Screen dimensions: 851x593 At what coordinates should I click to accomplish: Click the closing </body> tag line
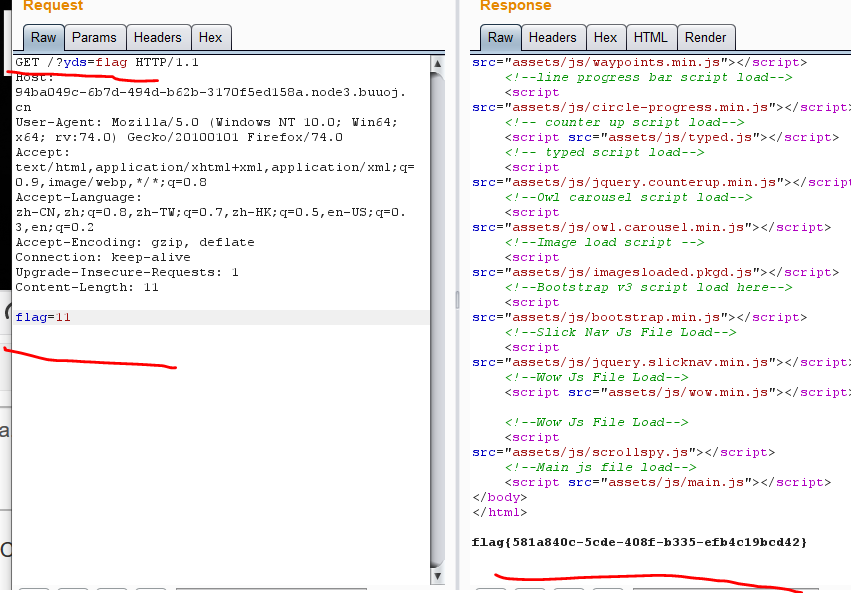(500, 497)
